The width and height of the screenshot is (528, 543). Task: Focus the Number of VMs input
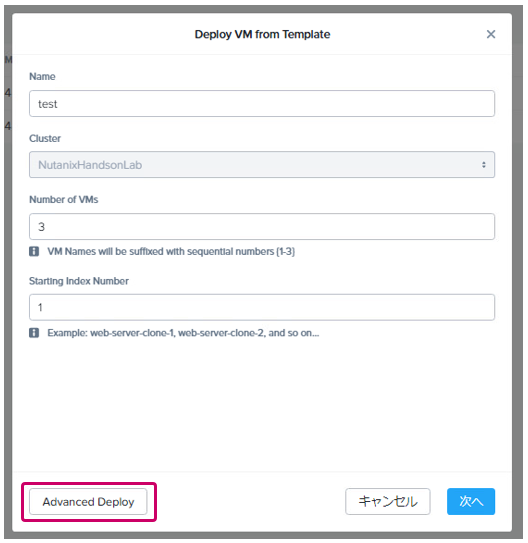262,226
